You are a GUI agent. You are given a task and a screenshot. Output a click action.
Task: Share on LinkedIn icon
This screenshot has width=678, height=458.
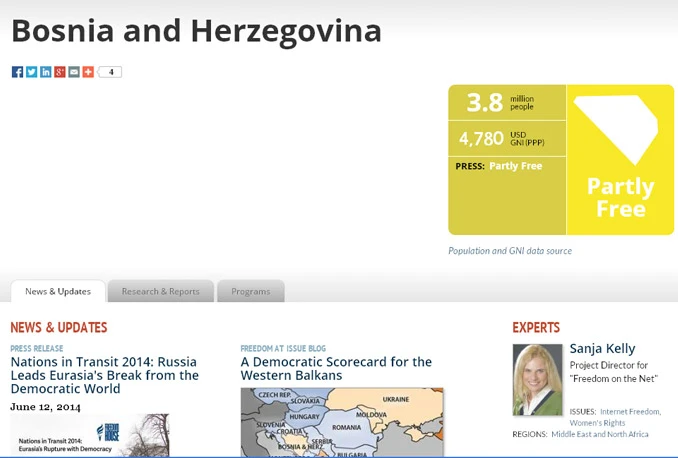[46, 72]
